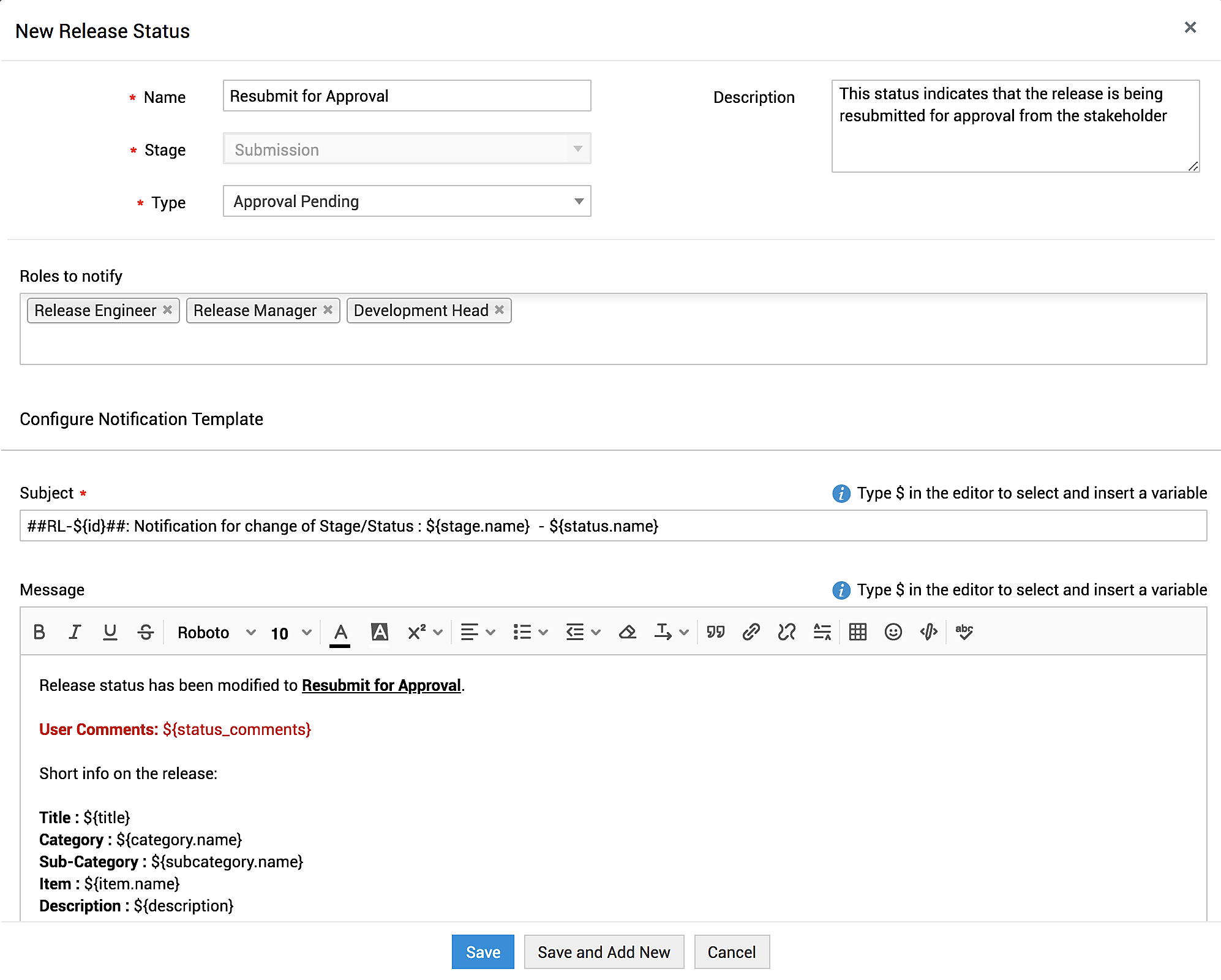
Task: Click into the Subject text field
Action: pyautogui.click(x=612, y=526)
